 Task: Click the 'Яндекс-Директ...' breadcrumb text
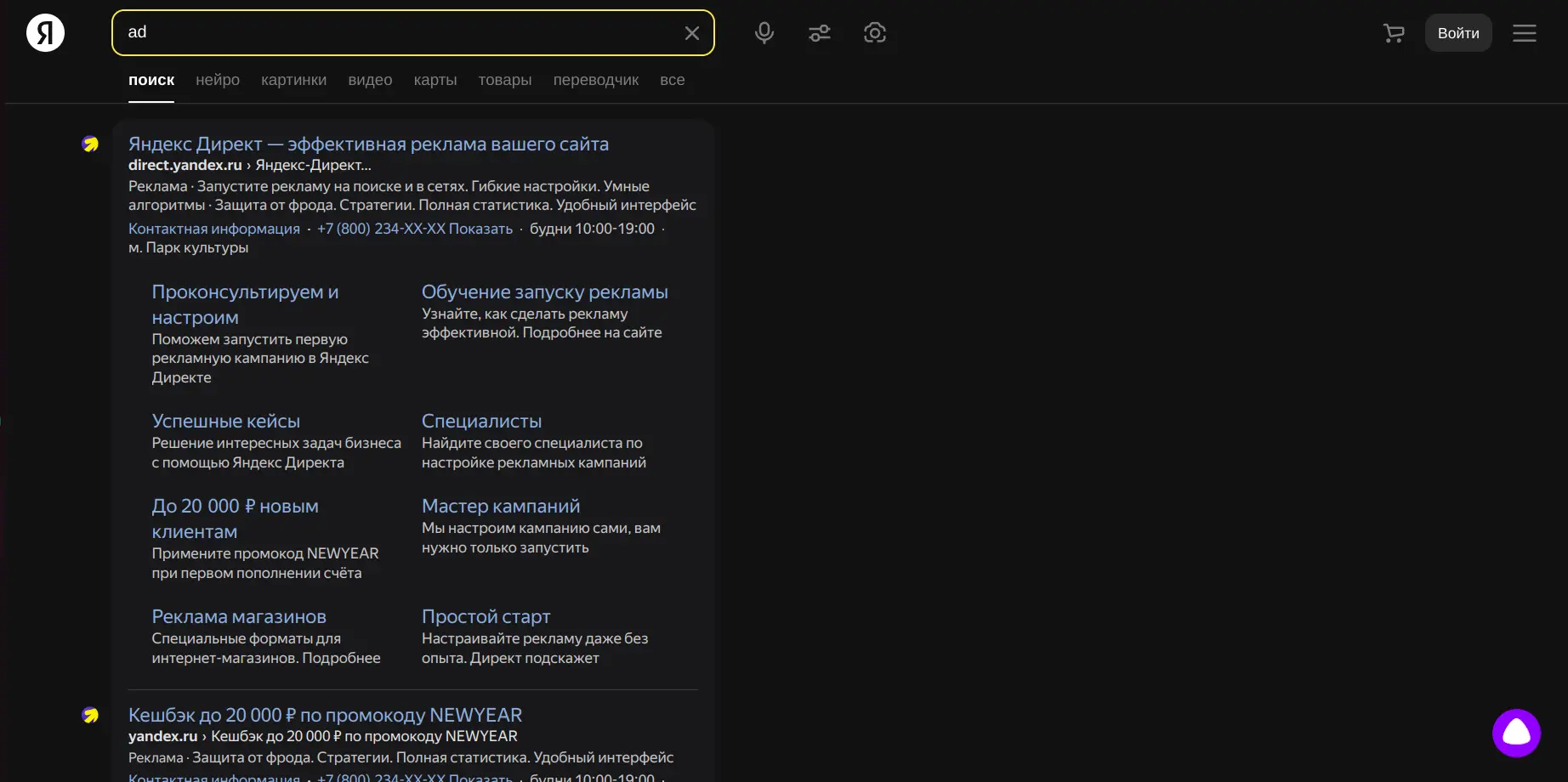(x=314, y=166)
